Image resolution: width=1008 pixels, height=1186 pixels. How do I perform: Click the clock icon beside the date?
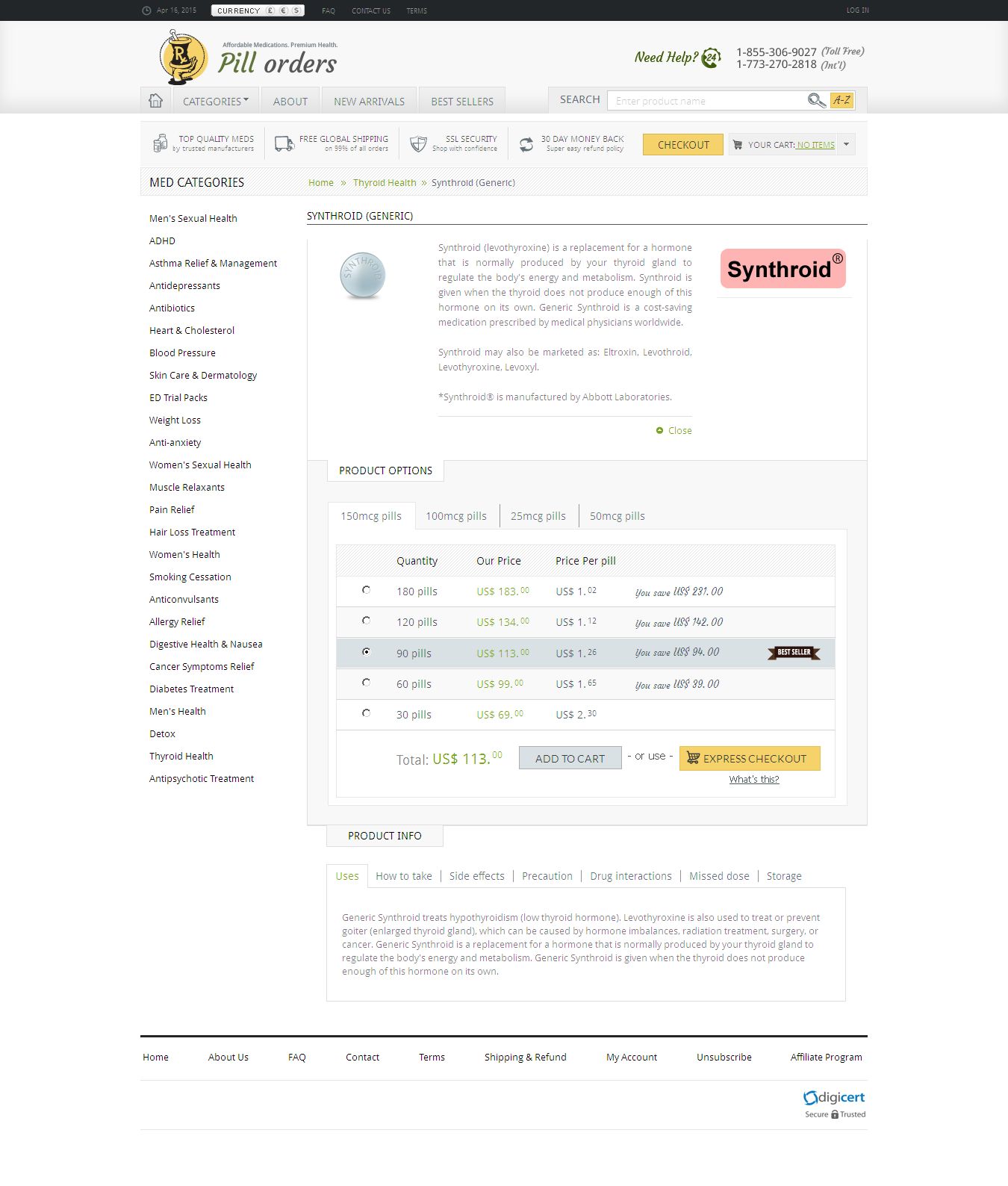(146, 10)
